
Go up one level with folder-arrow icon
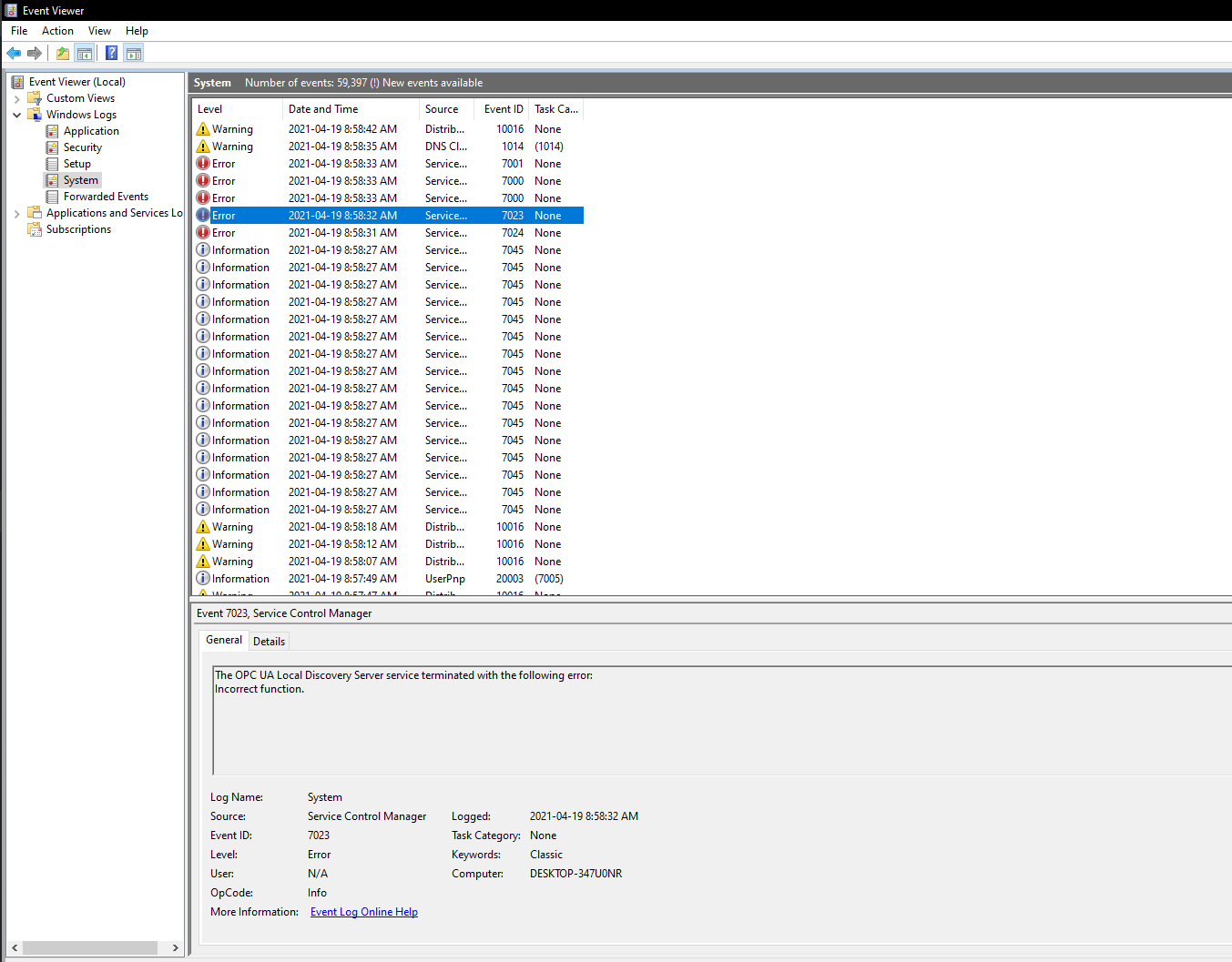[63, 53]
